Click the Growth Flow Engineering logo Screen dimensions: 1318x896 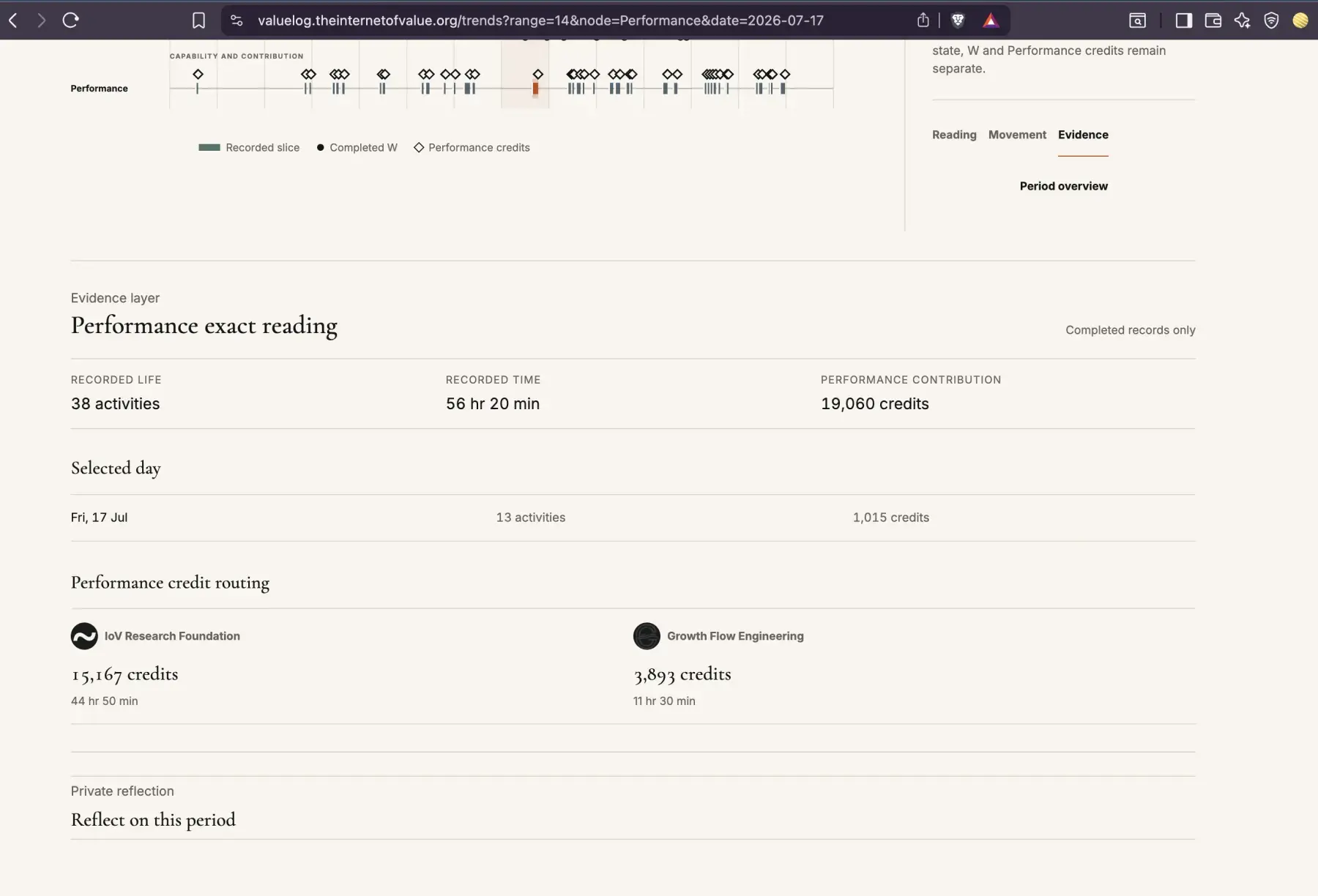pyautogui.click(x=647, y=636)
